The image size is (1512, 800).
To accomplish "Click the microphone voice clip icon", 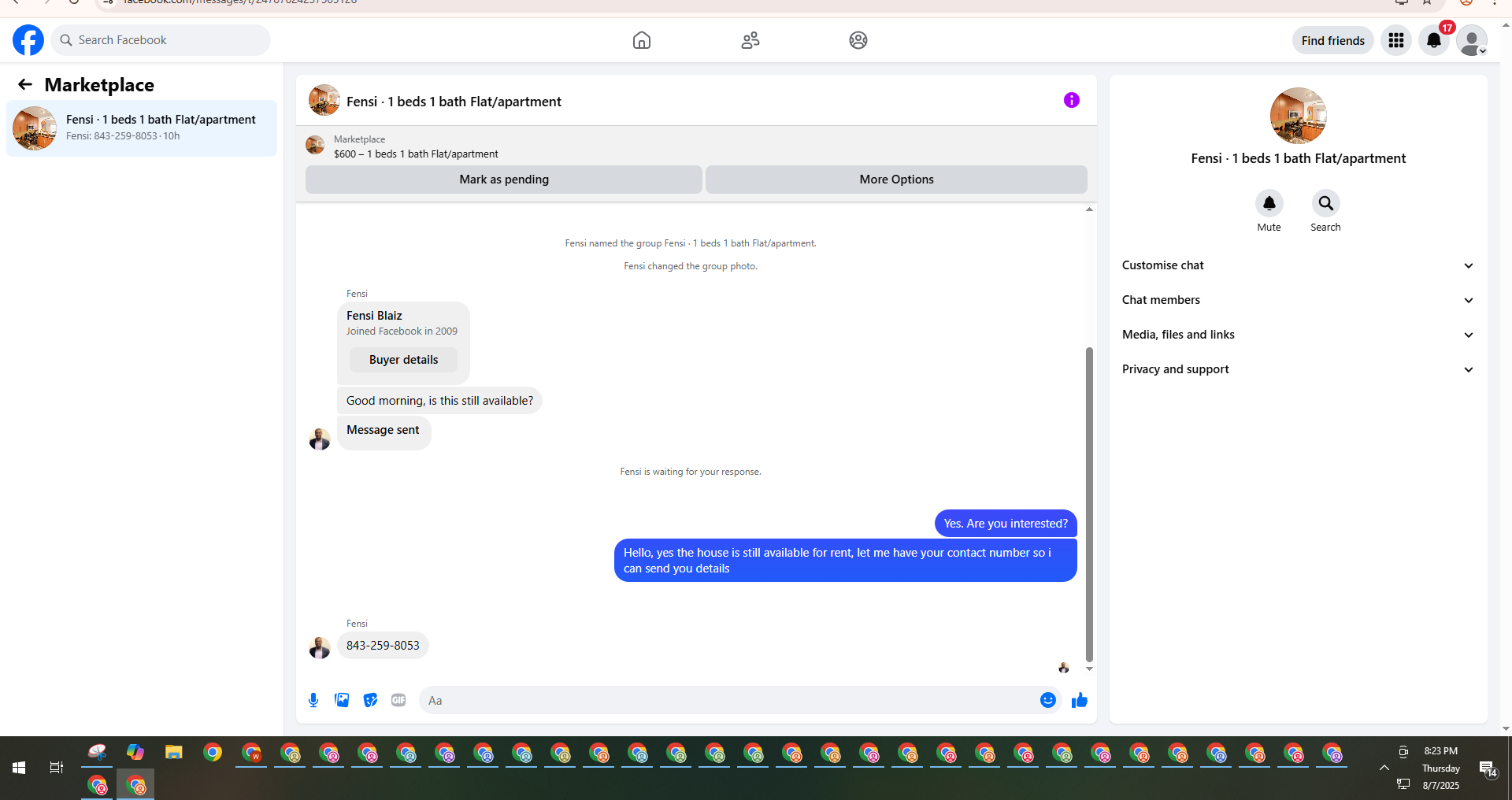I will (313, 700).
